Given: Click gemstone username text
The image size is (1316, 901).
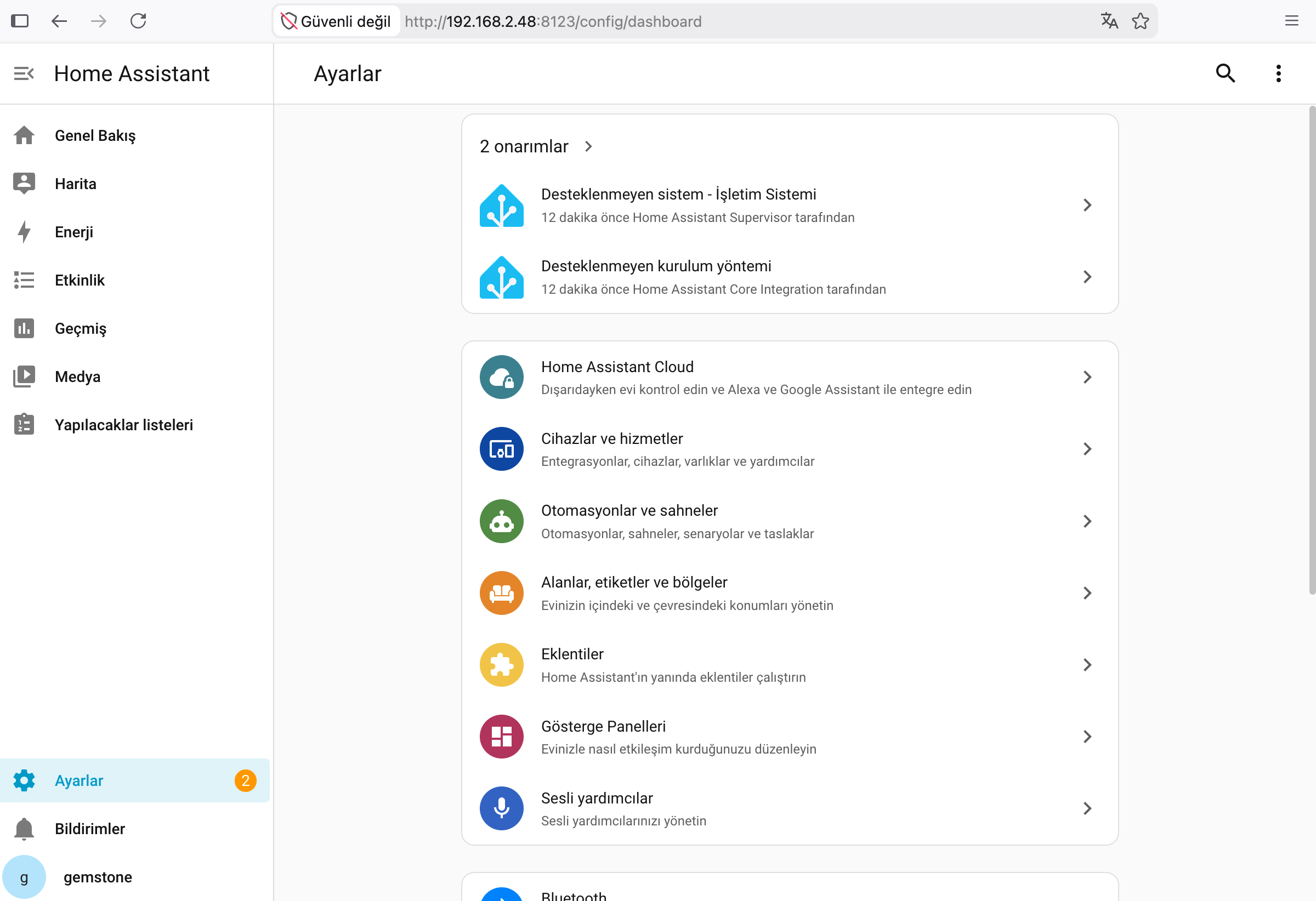Looking at the screenshot, I should (x=98, y=877).
